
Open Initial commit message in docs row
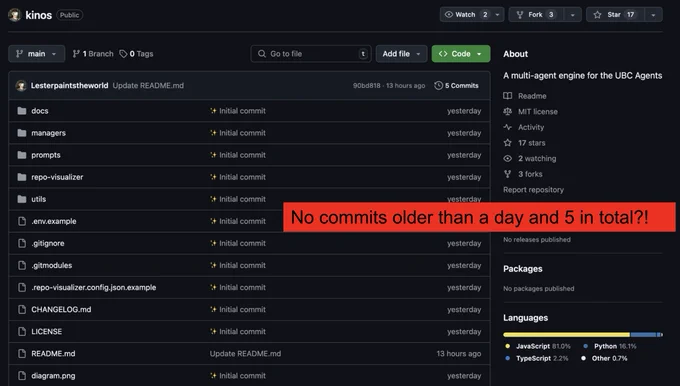point(242,111)
